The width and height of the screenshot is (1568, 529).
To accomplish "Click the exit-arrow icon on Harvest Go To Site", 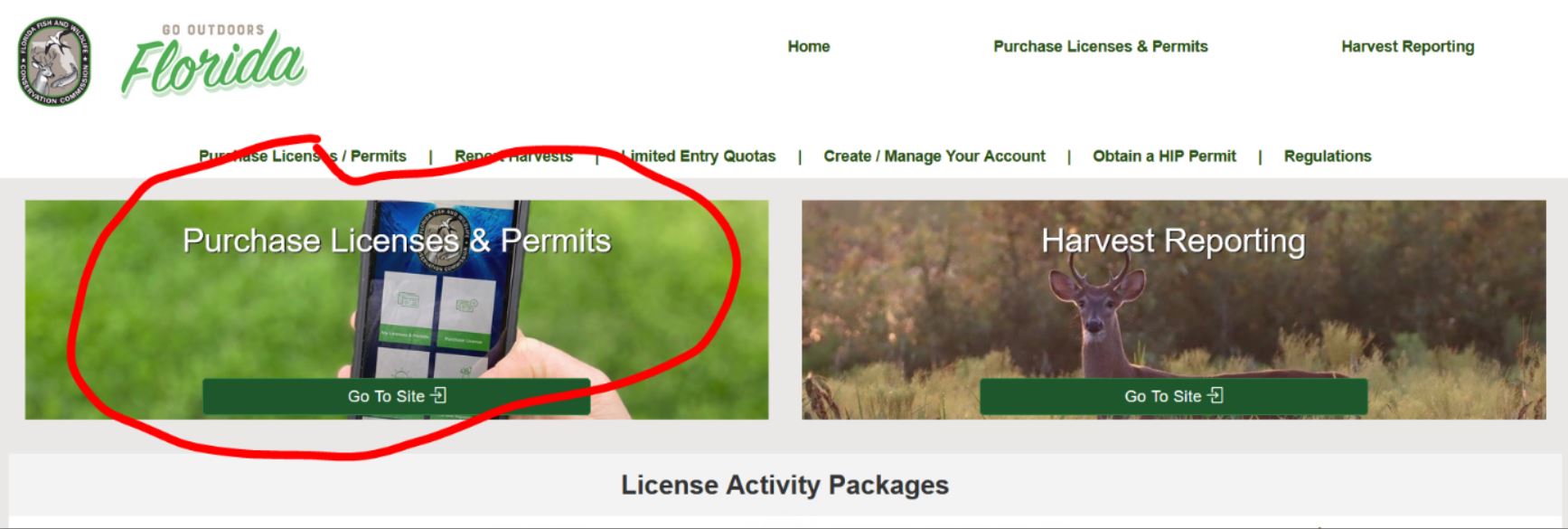I will pyautogui.click(x=1216, y=395).
